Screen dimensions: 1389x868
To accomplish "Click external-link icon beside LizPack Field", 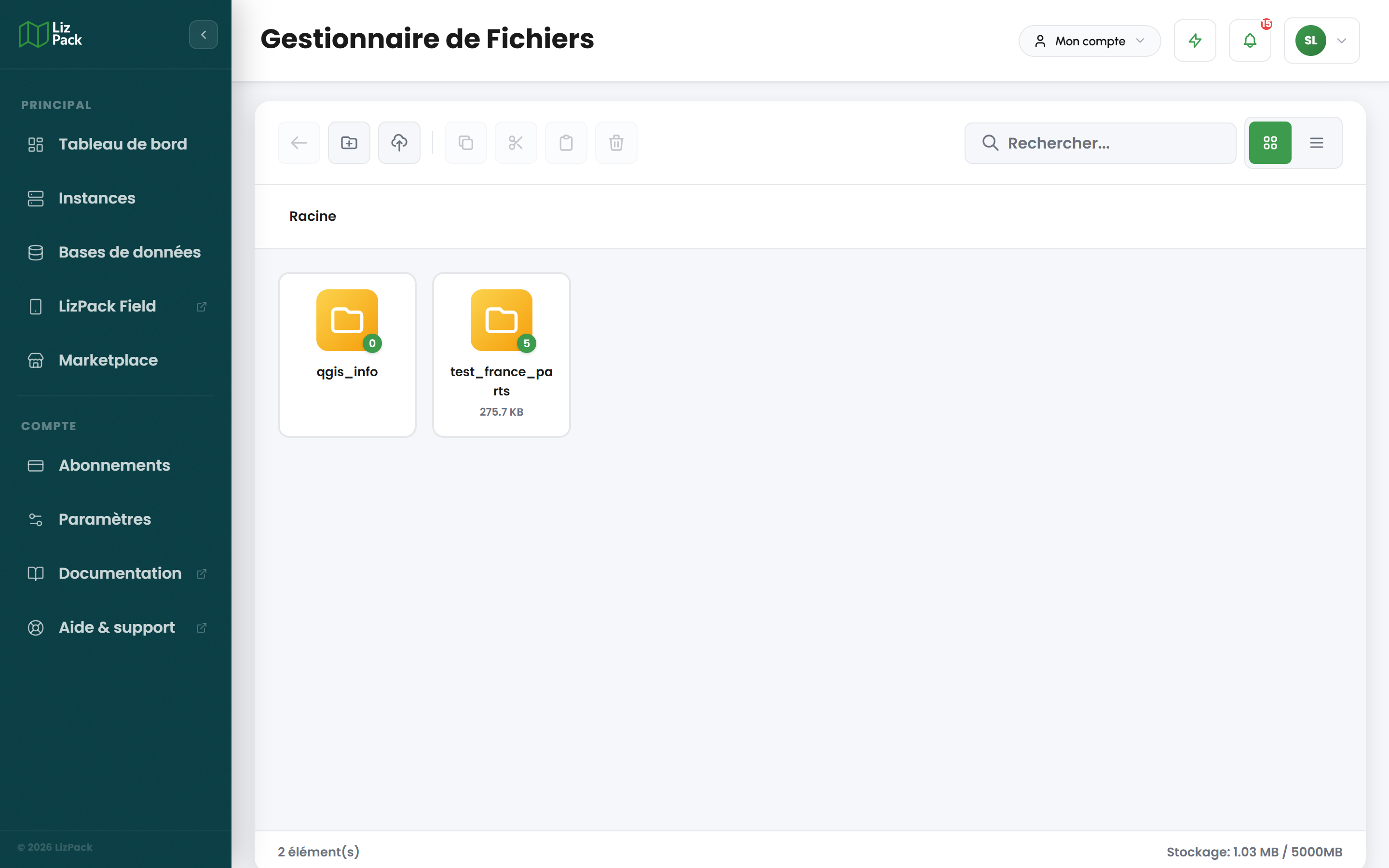I will click(x=202, y=307).
